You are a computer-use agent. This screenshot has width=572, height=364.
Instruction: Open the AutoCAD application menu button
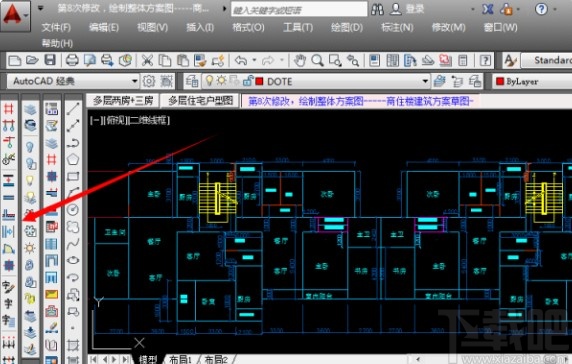(x=15, y=15)
